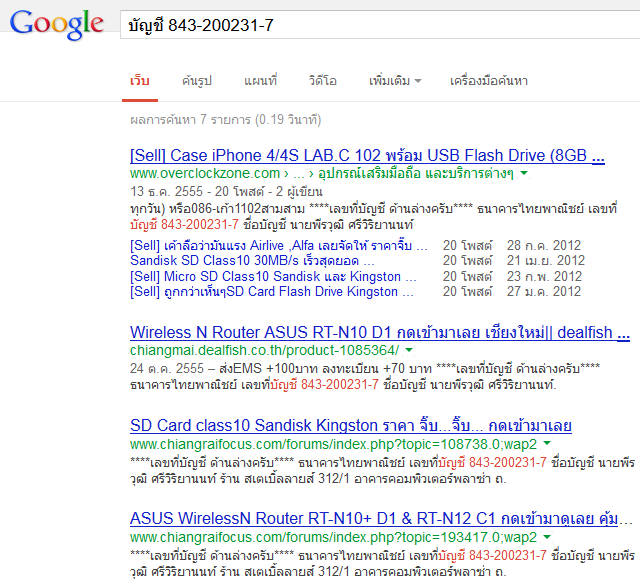This screenshot has height=585, width=640.
Task: Expand the arrow beside the chiangmai.dealfish.co.th URL
Action: pos(409,350)
